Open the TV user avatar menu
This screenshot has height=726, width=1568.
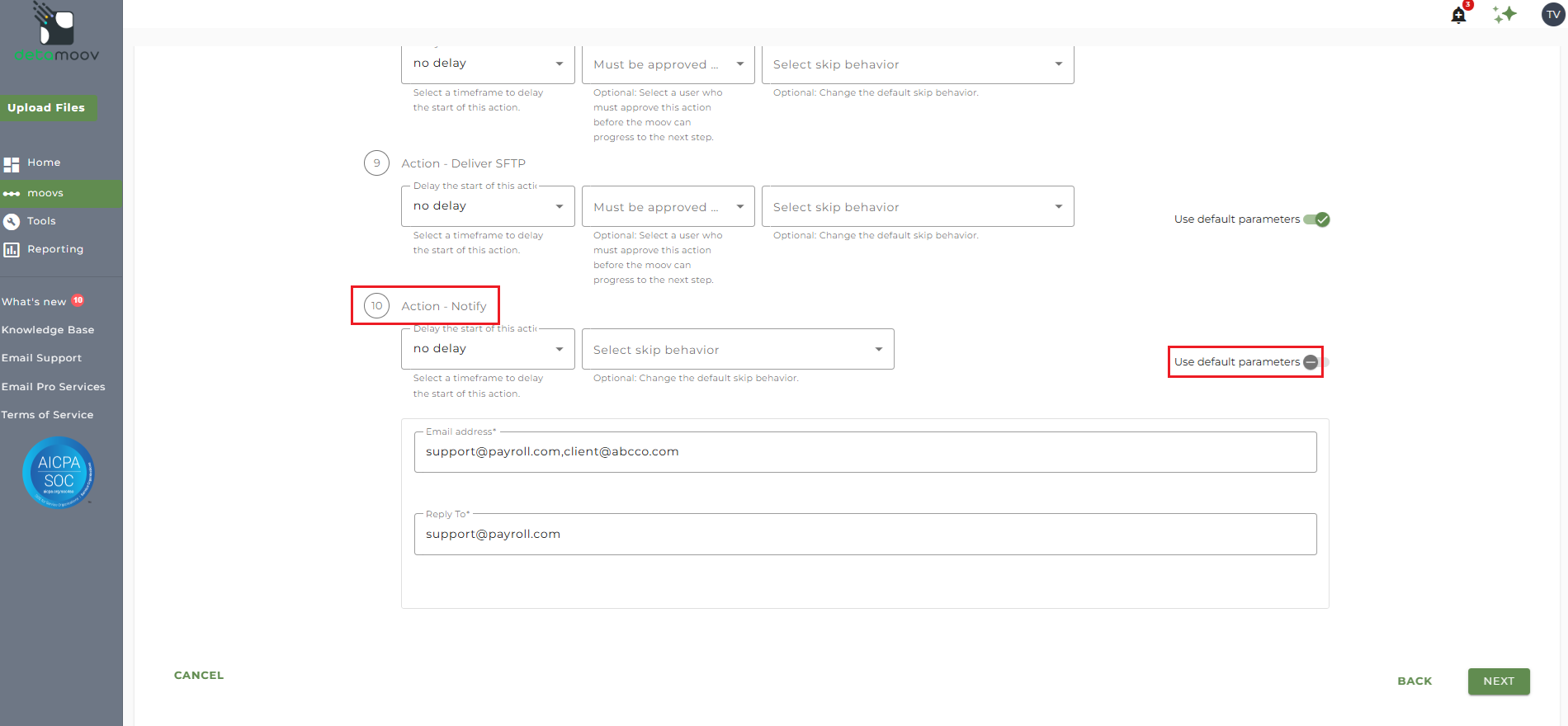tap(1553, 14)
